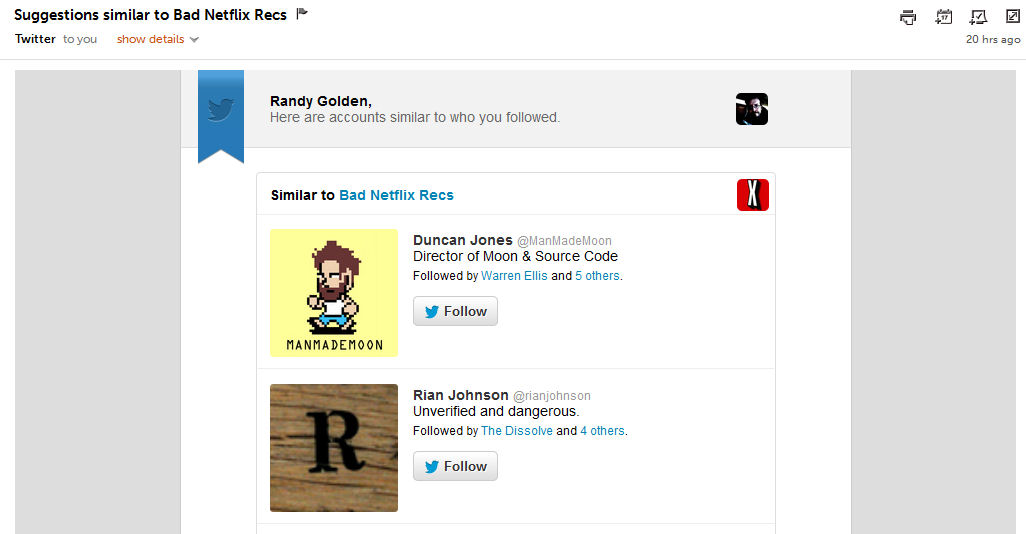The height and width of the screenshot is (534, 1026).
Task: Click the Twitter sender name
Action: pyautogui.click(x=35, y=39)
